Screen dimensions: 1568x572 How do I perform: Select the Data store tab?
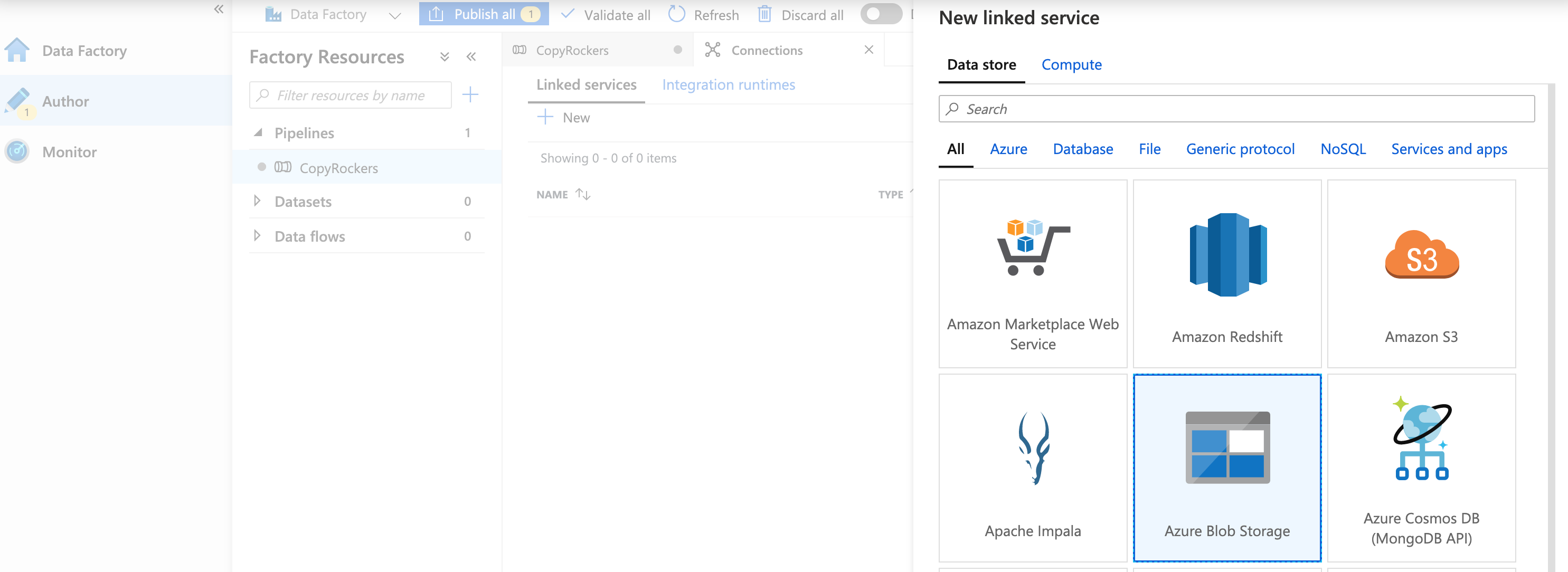(x=981, y=64)
